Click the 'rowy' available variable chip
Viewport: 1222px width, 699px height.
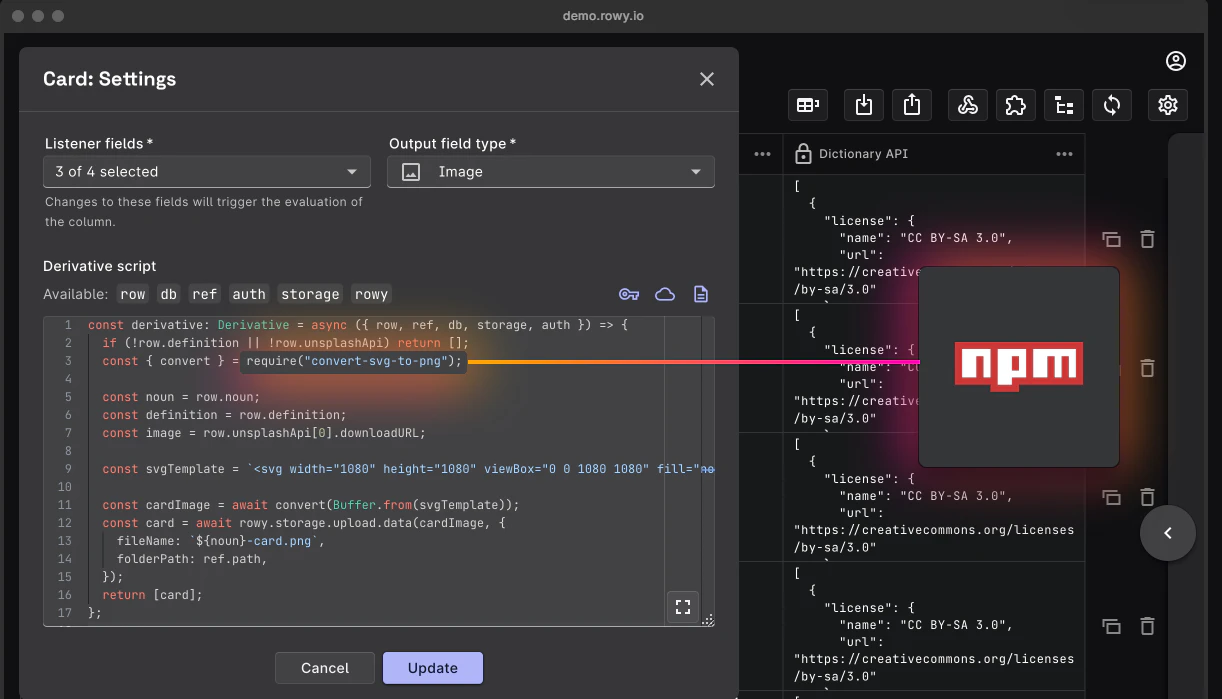tap(371, 294)
